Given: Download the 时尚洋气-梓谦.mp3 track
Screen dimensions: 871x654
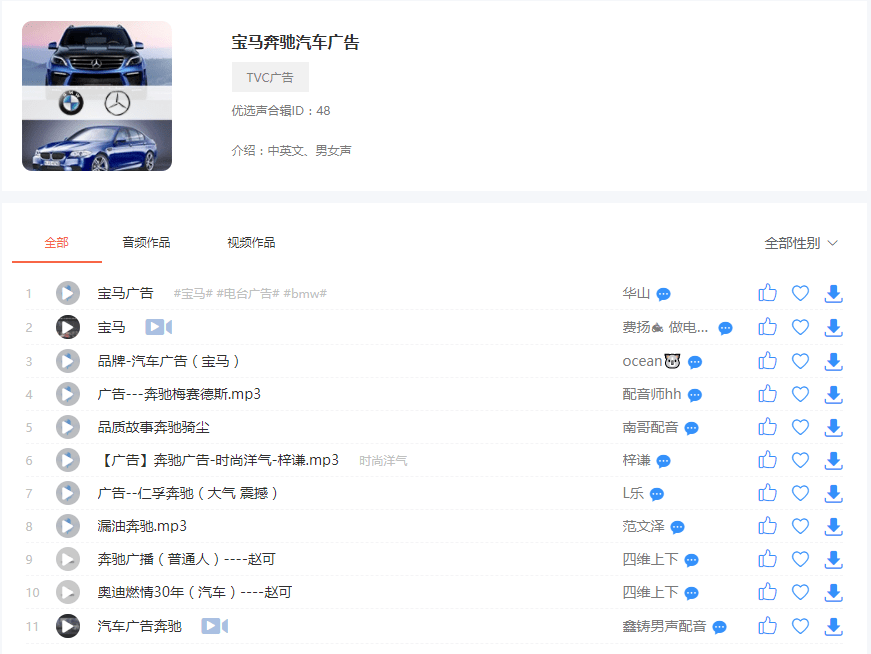Looking at the screenshot, I should click(x=833, y=461).
